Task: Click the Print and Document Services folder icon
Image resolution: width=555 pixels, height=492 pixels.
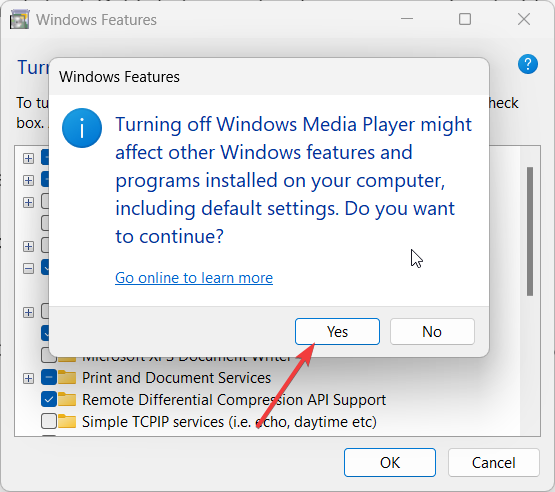Action: coord(67,378)
